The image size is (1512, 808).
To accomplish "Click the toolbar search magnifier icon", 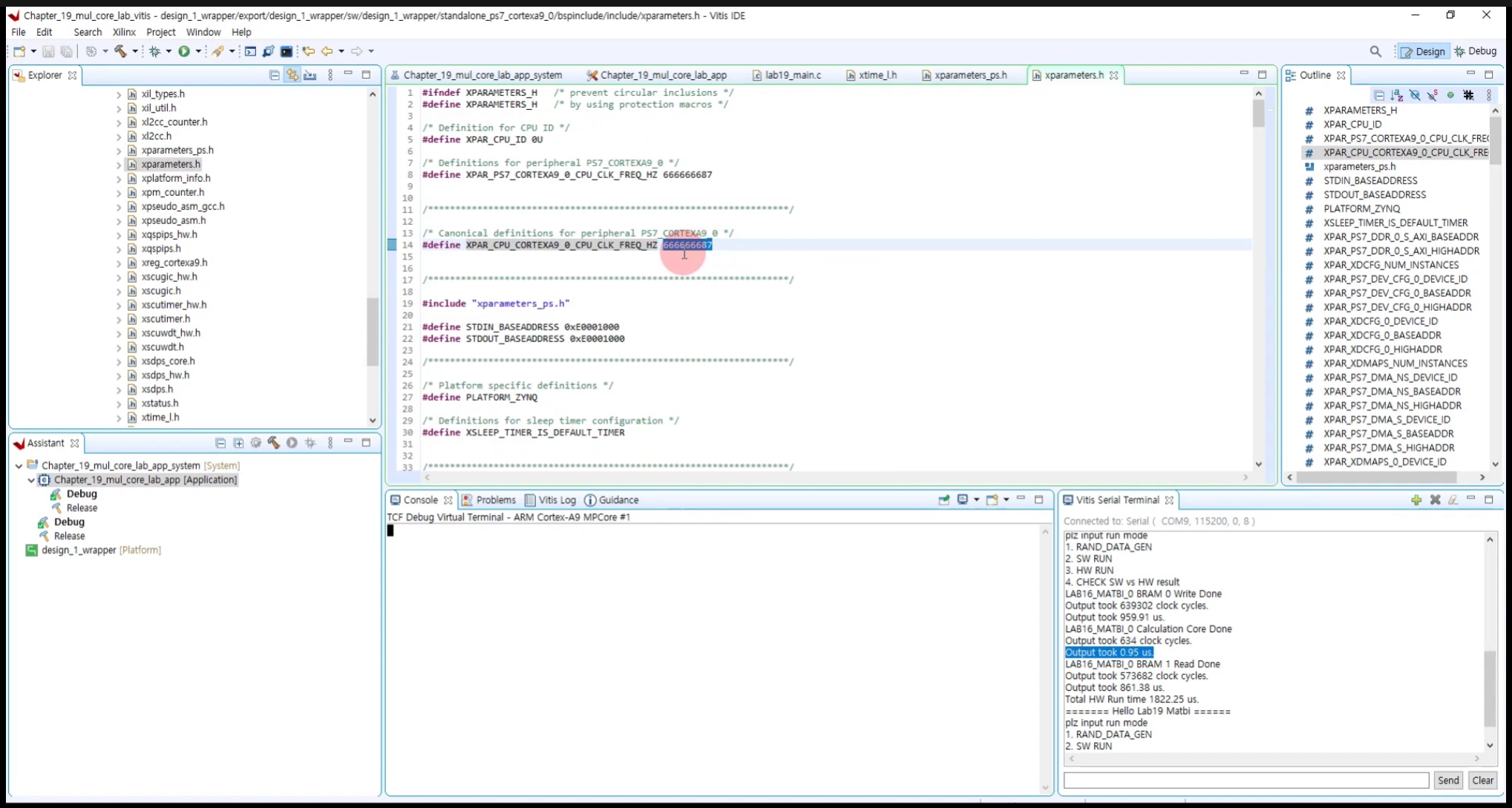I will (1375, 51).
